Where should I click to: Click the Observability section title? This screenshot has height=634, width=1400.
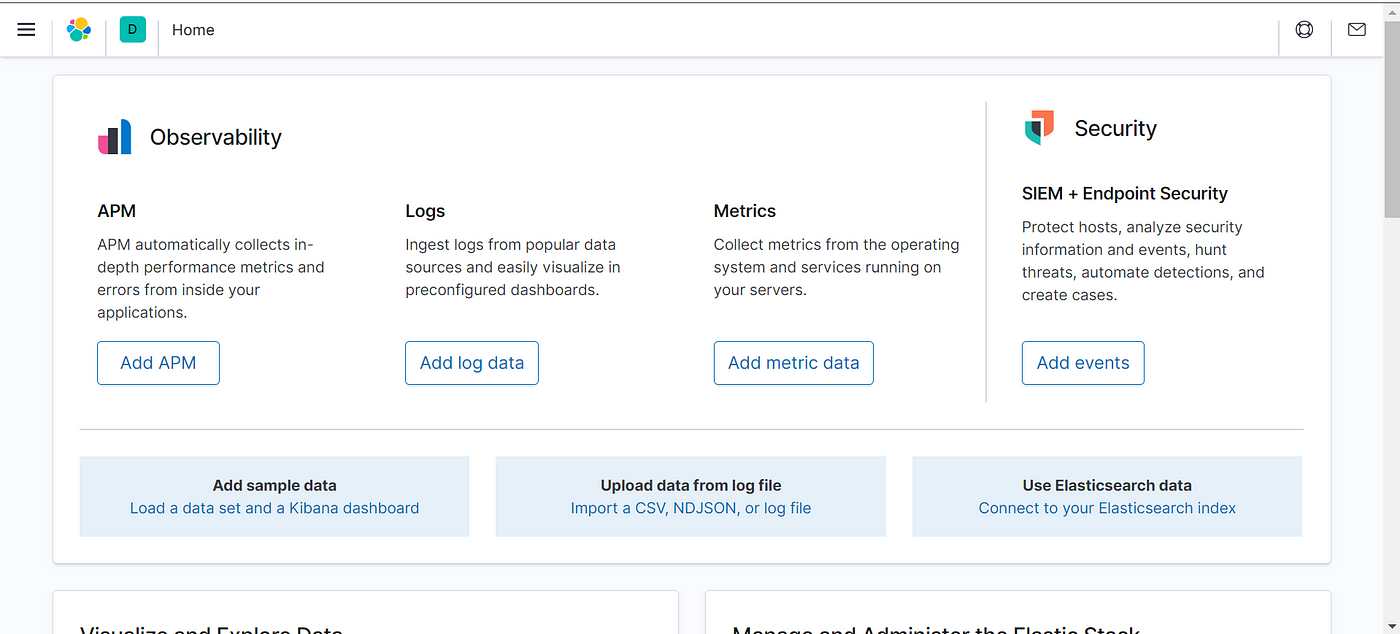pos(216,138)
